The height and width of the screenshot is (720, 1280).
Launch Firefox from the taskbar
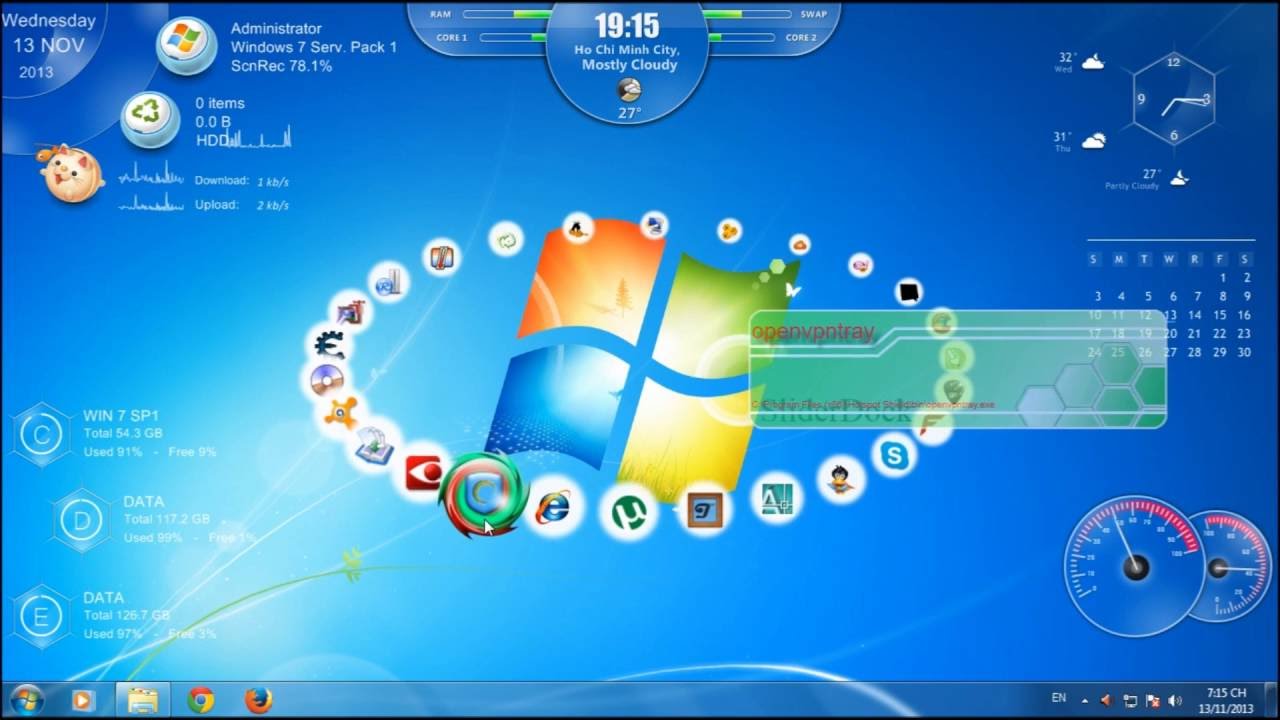tap(258, 700)
